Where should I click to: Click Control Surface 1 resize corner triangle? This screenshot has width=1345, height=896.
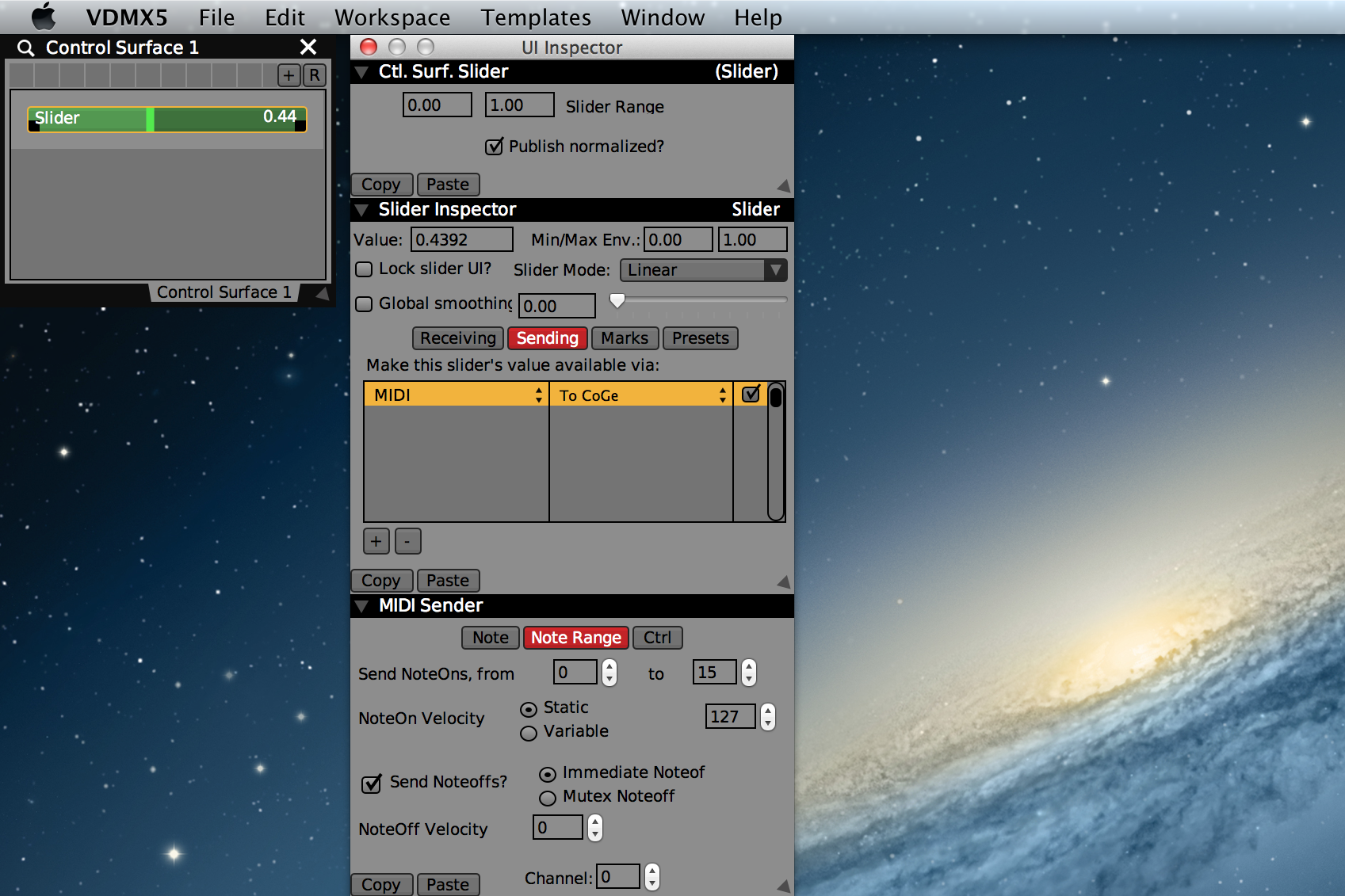pyautogui.click(x=323, y=293)
